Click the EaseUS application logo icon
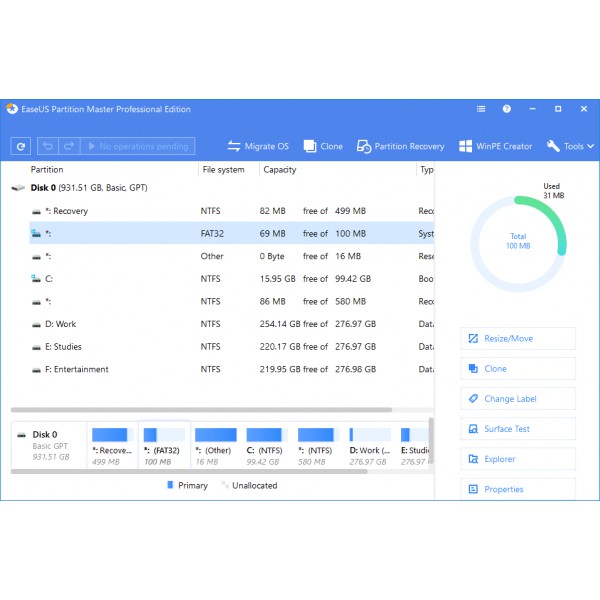The width and height of the screenshot is (600, 600). (12, 109)
